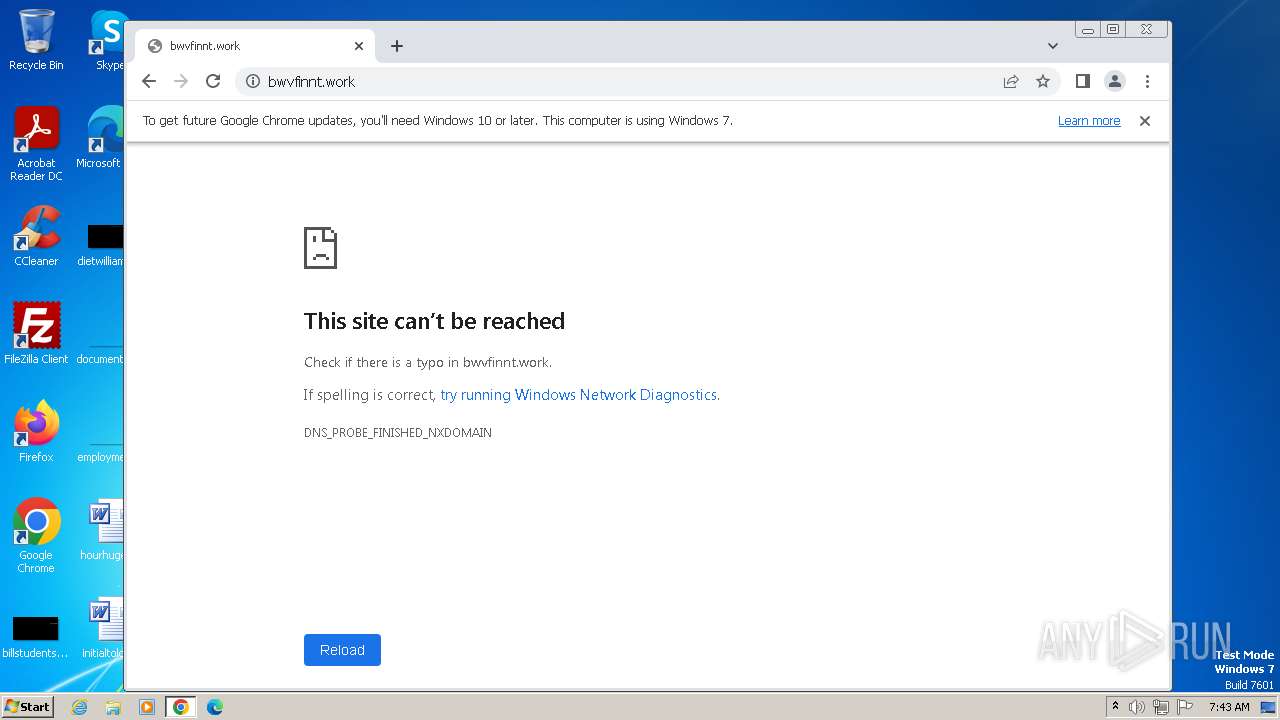Open Chrome profile avatar
1280x720 pixels.
click(1115, 82)
